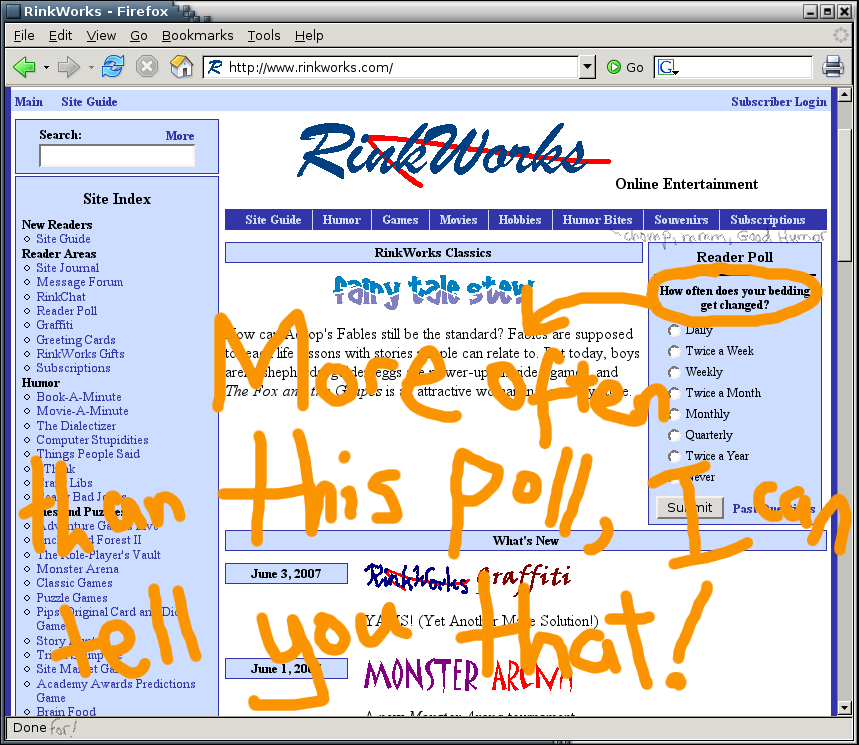
Task: Expand the address bar URL dropdown
Action: 587,67
